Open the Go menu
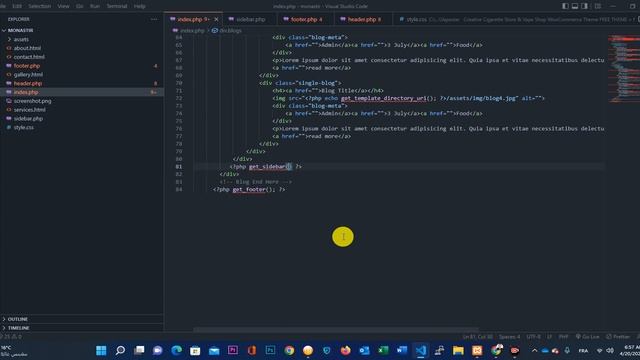Screen dimensions: 640x360 80,6
